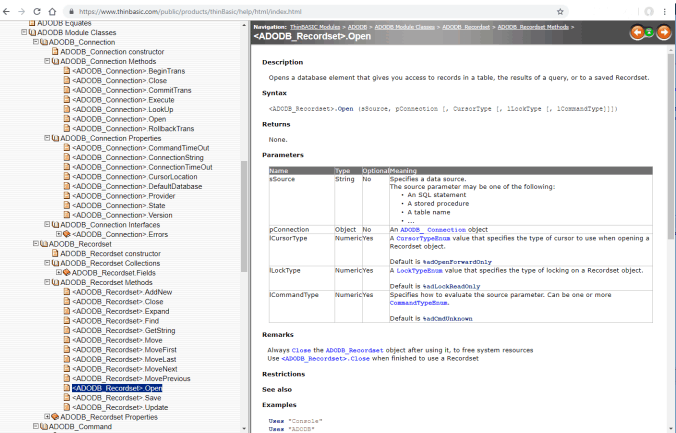Go to previous help topic orange arrow
The image size is (676, 433).
point(637,32)
